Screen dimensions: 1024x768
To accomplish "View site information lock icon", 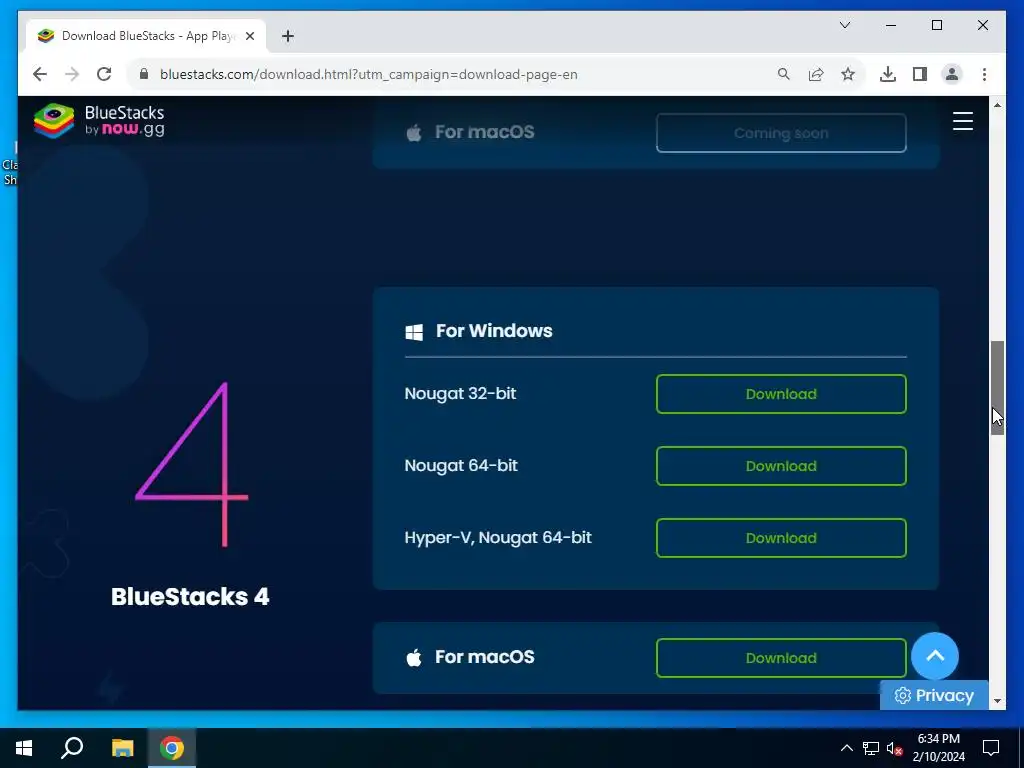I will click(144, 74).
